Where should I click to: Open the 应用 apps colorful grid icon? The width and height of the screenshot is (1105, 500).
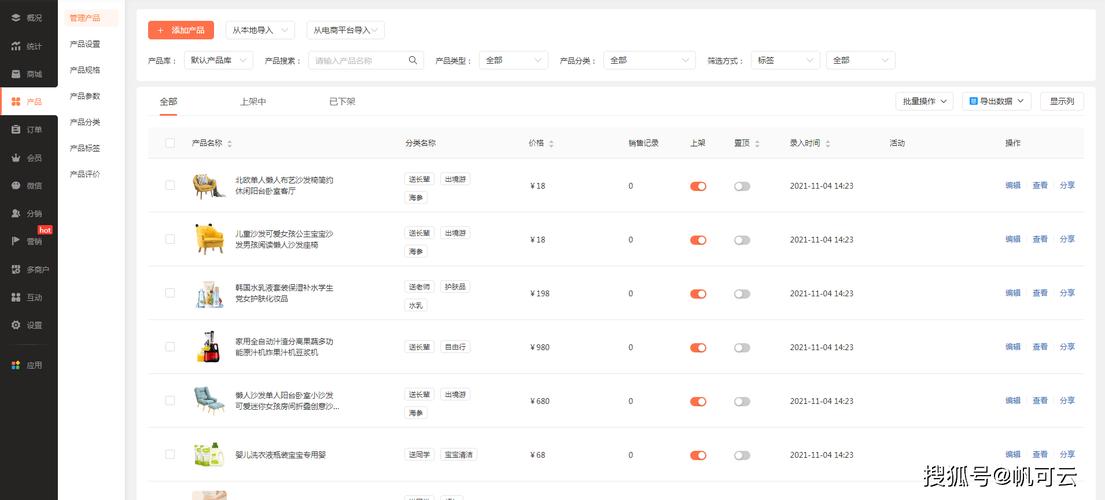click(16, 365)
